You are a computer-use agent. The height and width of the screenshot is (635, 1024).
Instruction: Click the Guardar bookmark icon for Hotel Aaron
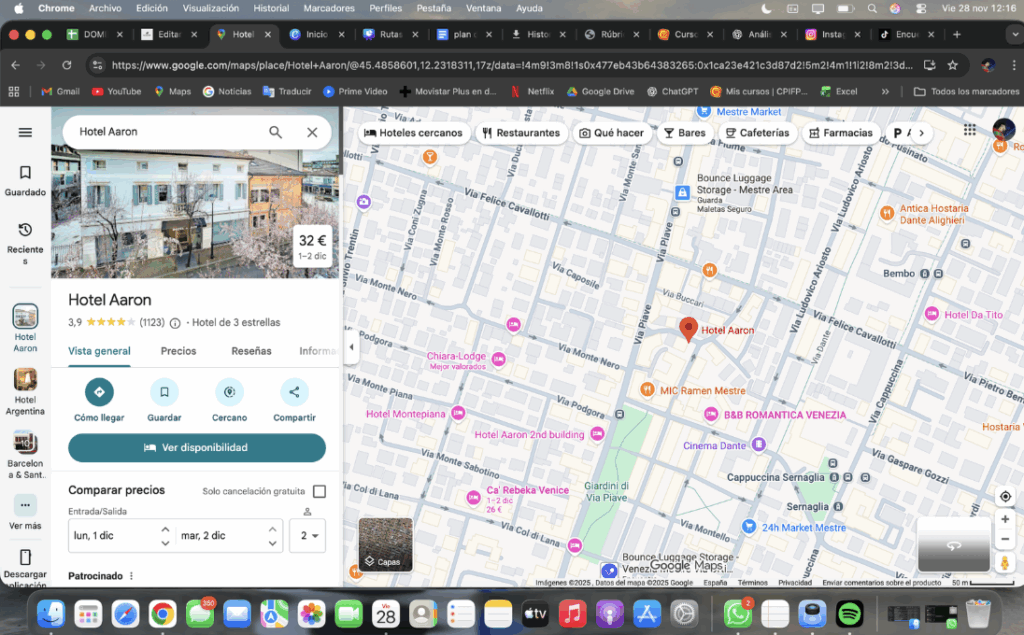[164, 391]
